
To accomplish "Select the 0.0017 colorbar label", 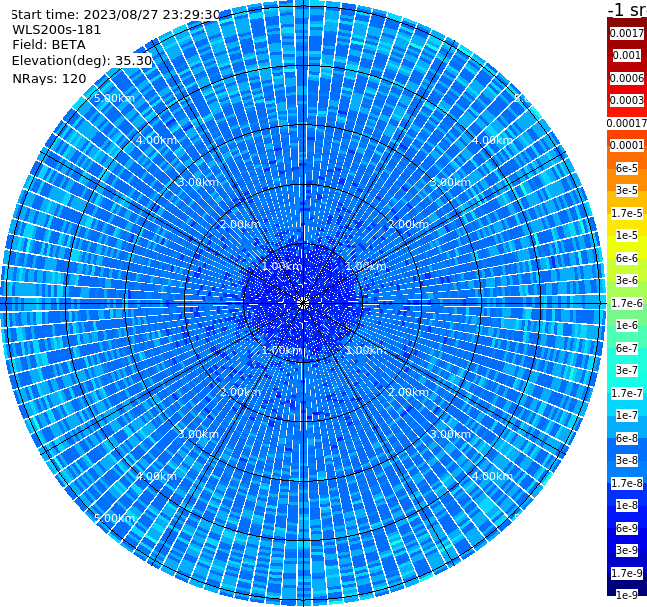I will tap(627, 33).
